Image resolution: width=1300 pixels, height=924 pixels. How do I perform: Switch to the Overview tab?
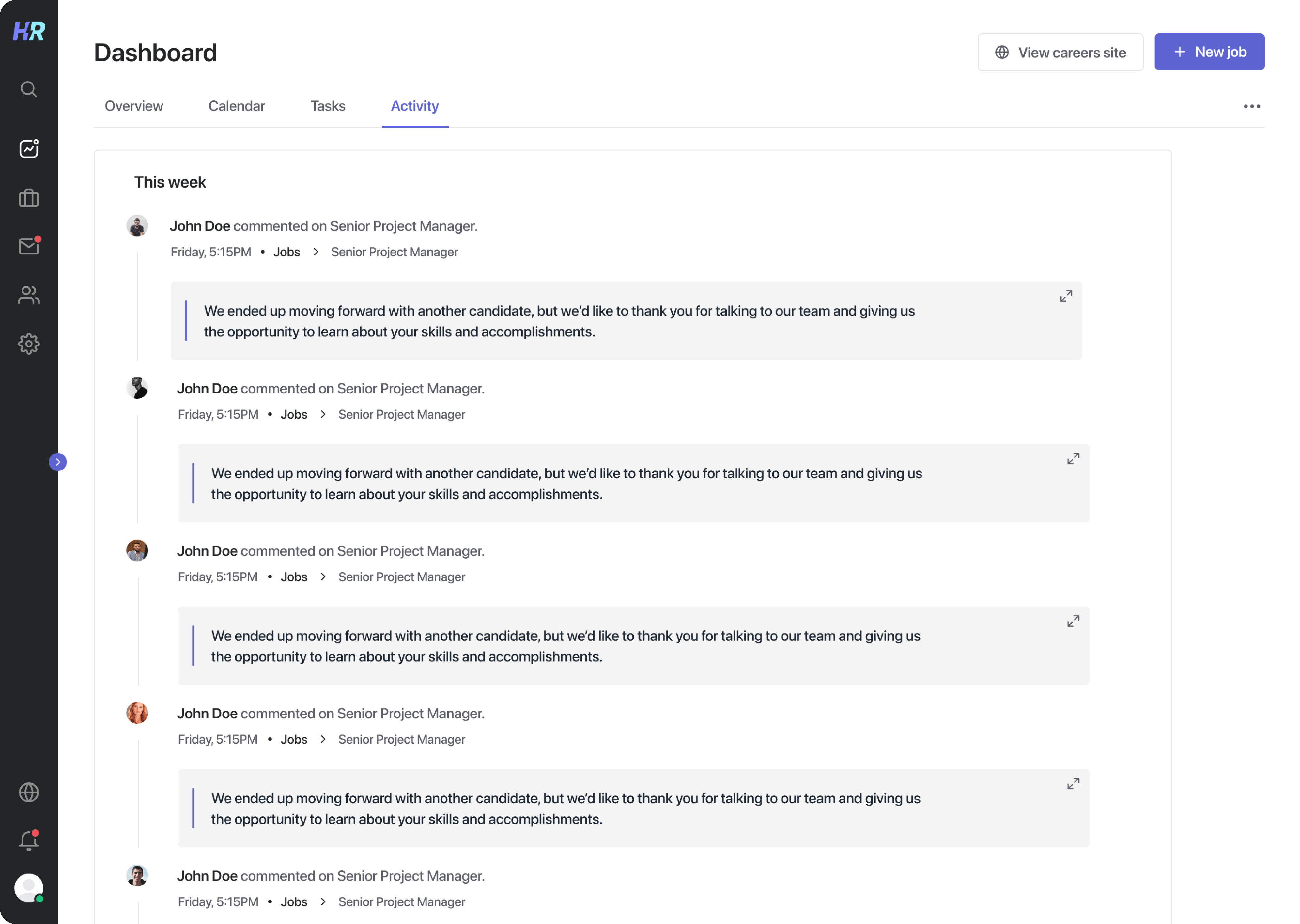pos(134,106)
